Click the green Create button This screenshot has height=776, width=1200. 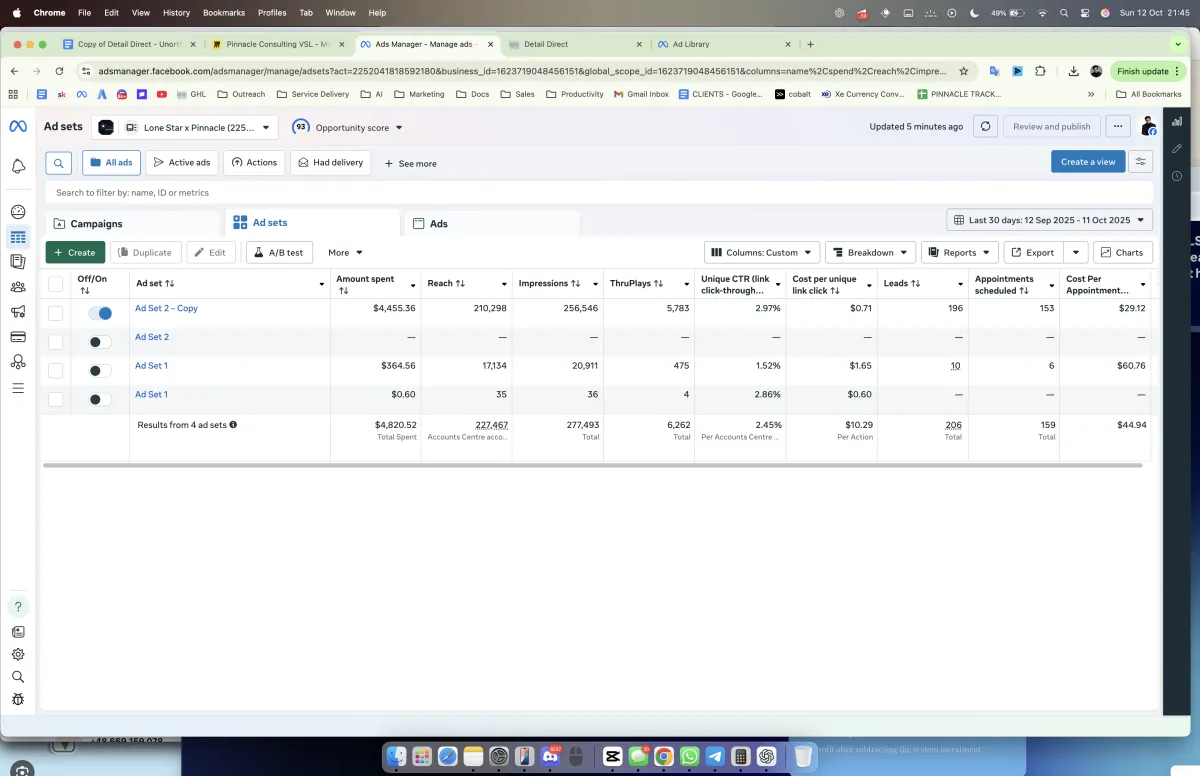75,253
